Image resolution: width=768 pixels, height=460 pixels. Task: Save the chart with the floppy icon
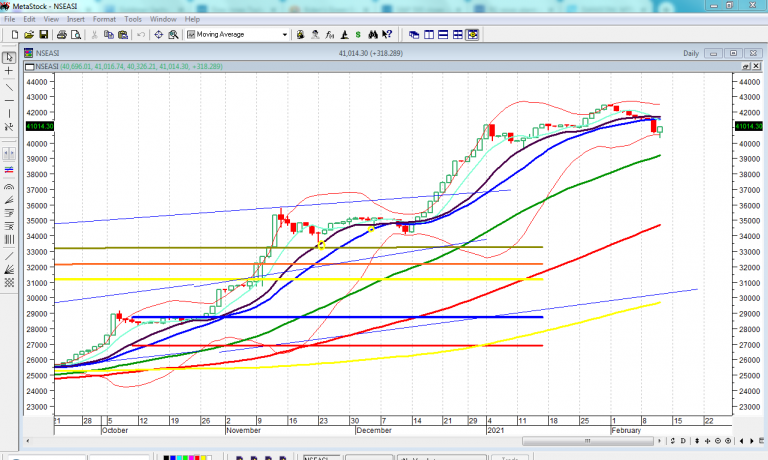pyautogui.click(x=44, y=34)
